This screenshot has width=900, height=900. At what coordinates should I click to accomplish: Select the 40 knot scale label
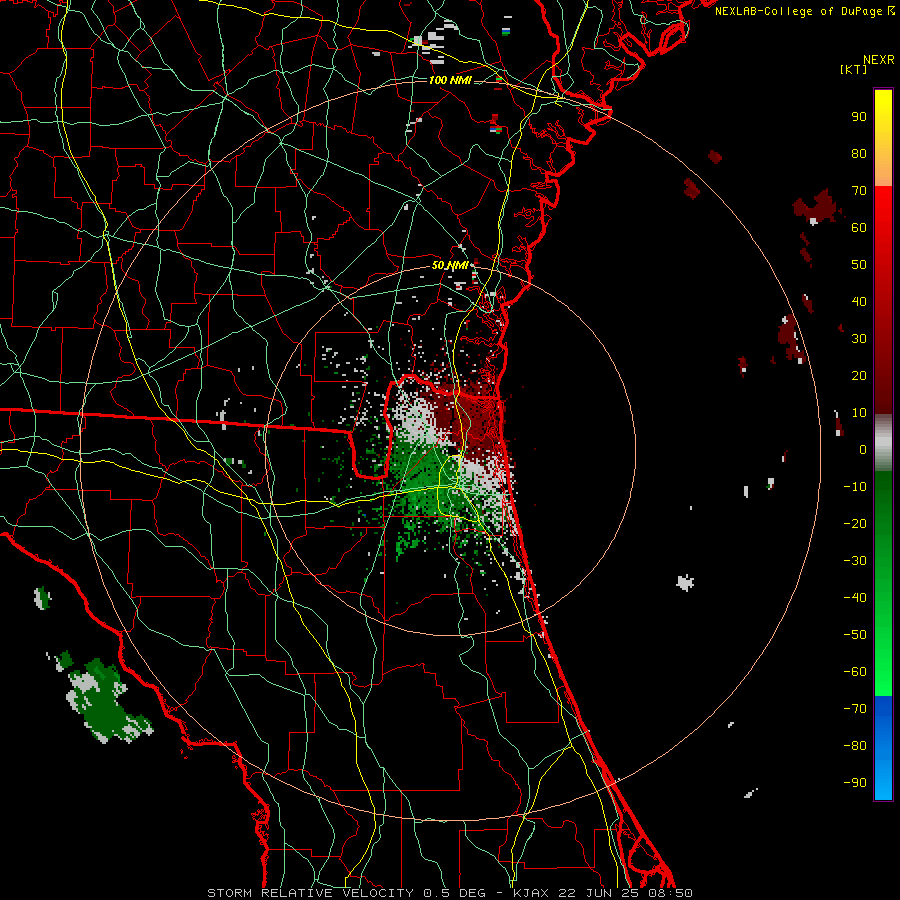point(859,302)
